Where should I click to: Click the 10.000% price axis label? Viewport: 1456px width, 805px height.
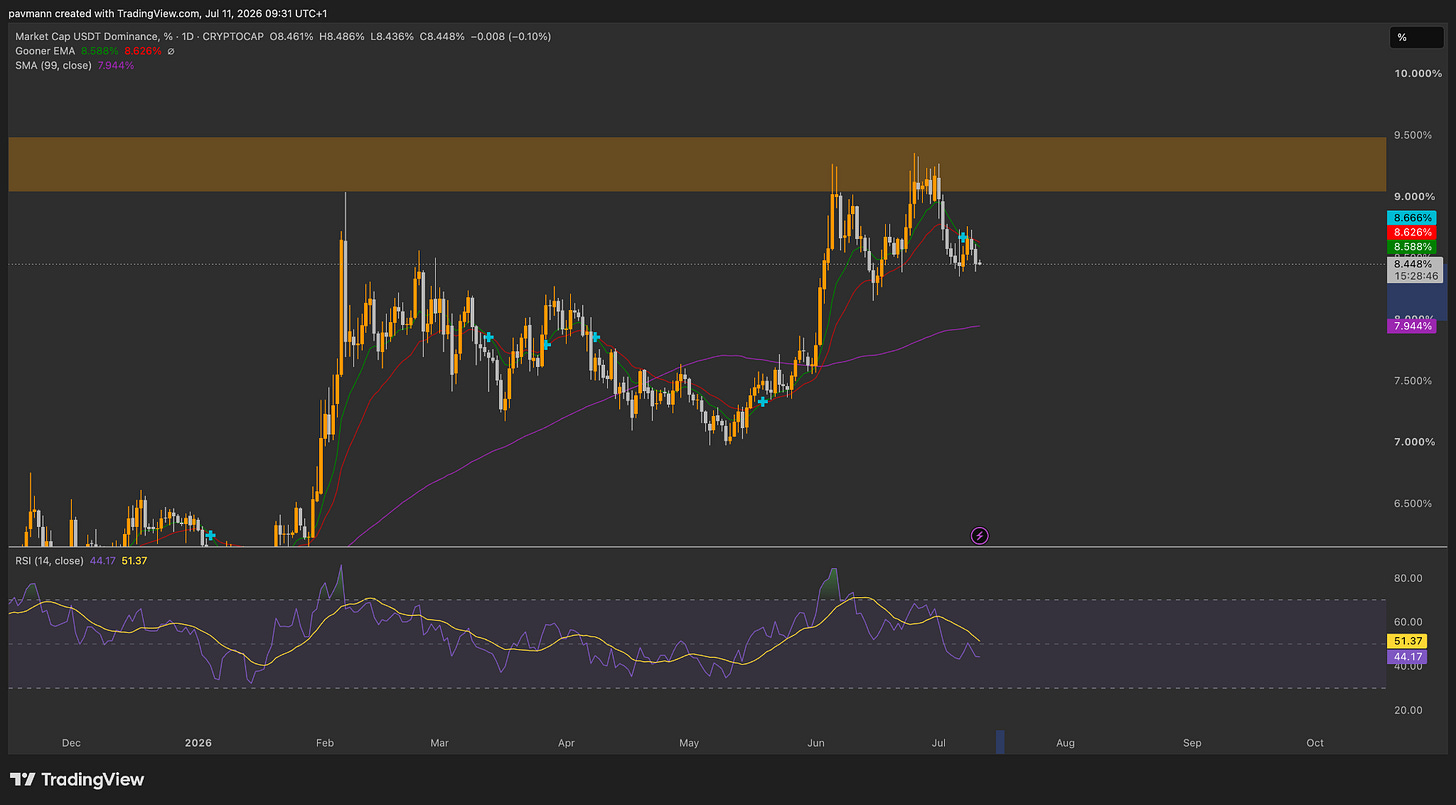coord(1418,74)
